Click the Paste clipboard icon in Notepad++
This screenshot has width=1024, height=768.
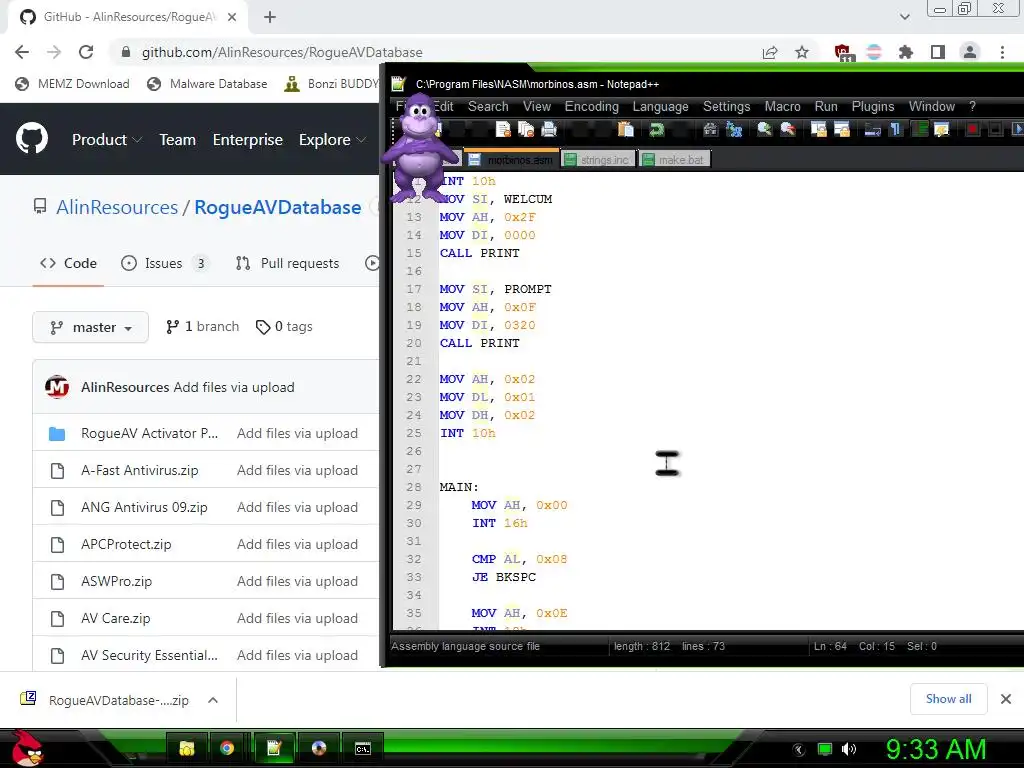[x=626, y=129]
